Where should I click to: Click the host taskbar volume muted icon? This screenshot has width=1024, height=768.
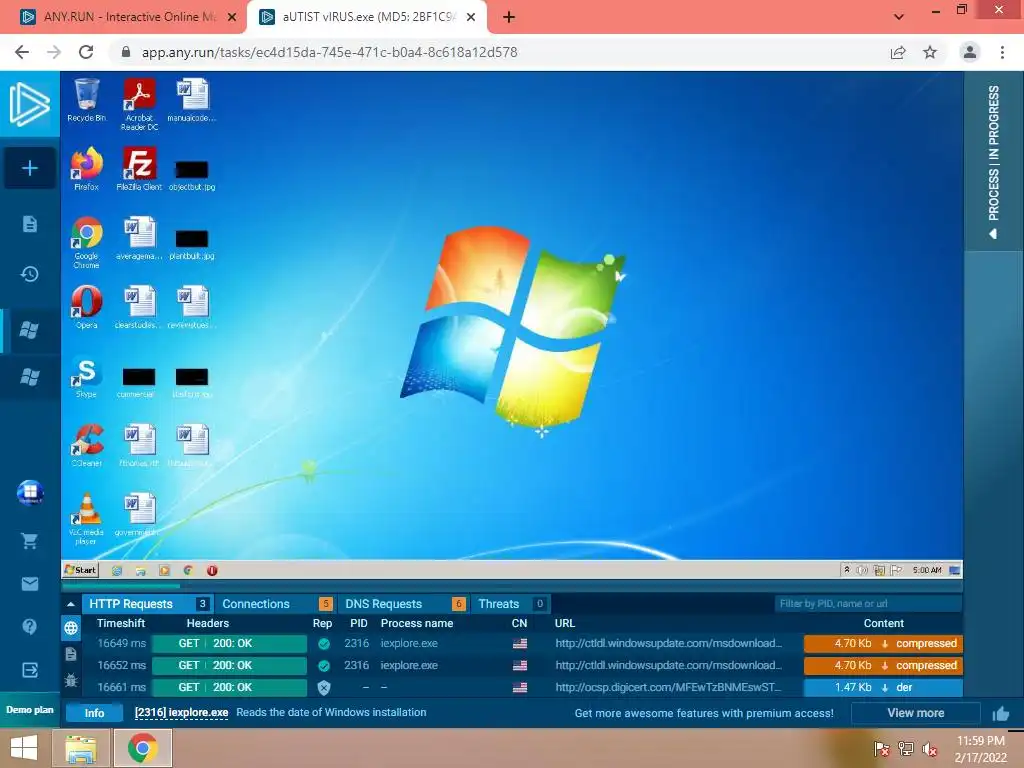929,749
